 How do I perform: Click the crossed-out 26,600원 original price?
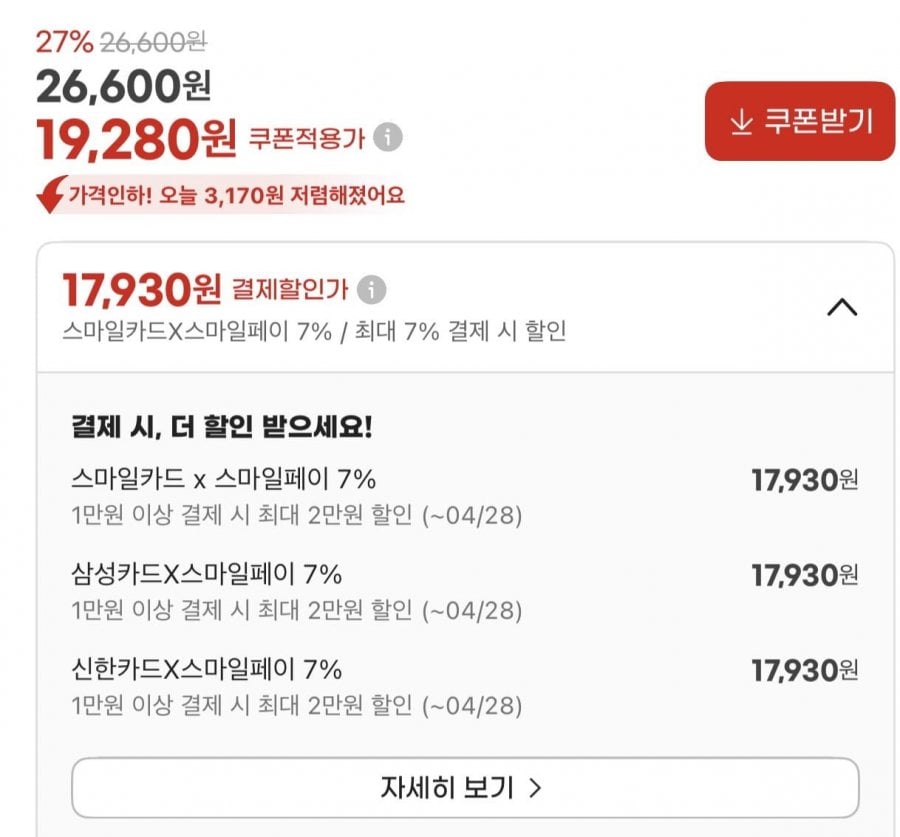153,42
